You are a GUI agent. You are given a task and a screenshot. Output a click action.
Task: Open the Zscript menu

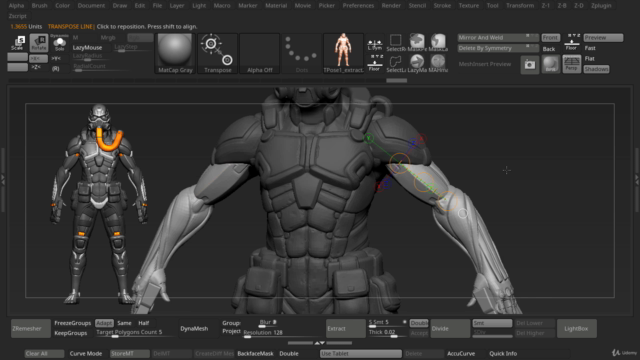18,16
